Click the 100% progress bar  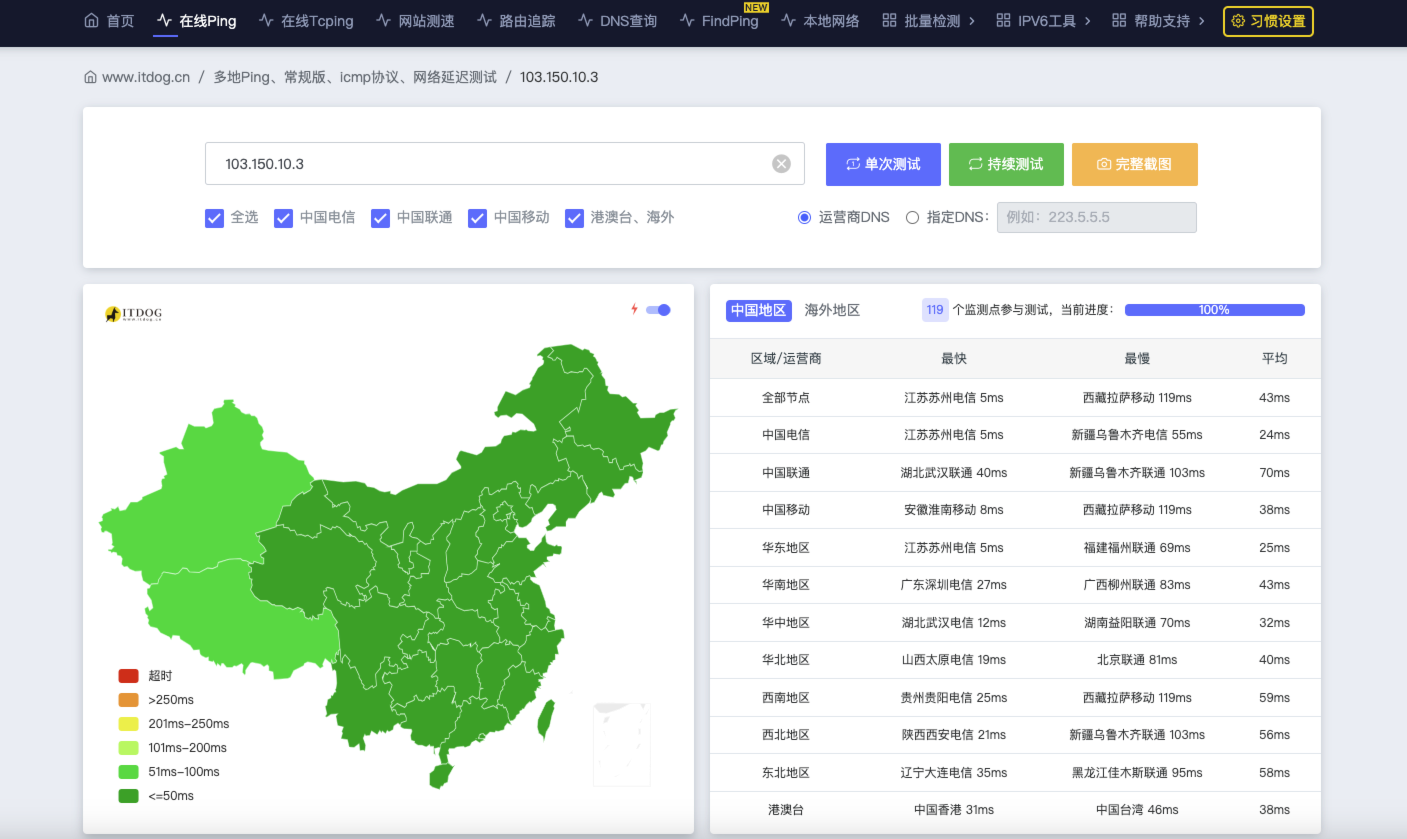(x=1214, y=310)
